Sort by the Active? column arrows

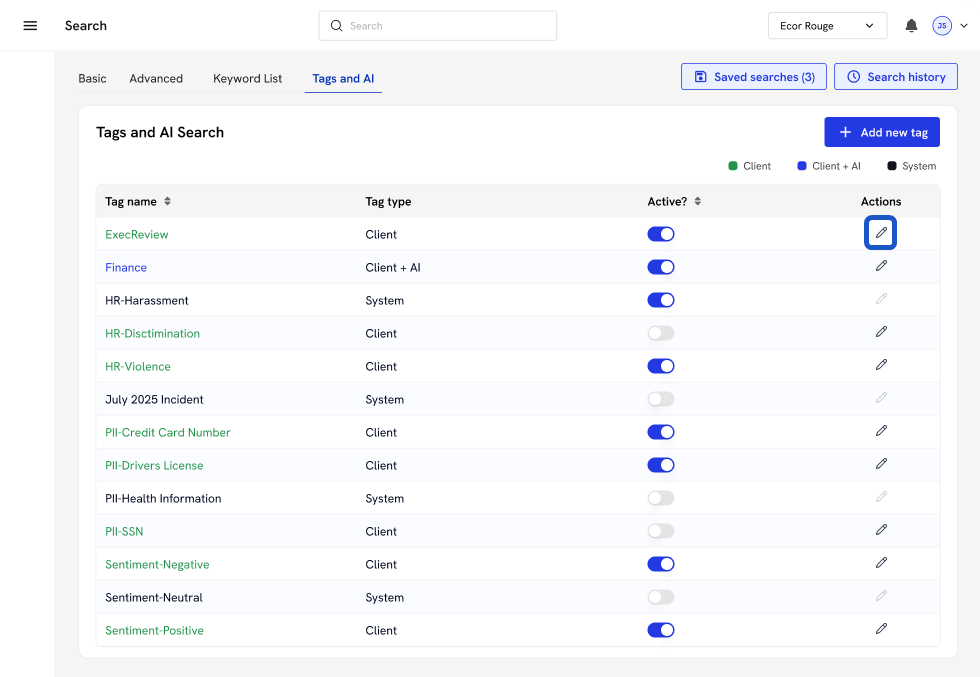pos(697,201)
